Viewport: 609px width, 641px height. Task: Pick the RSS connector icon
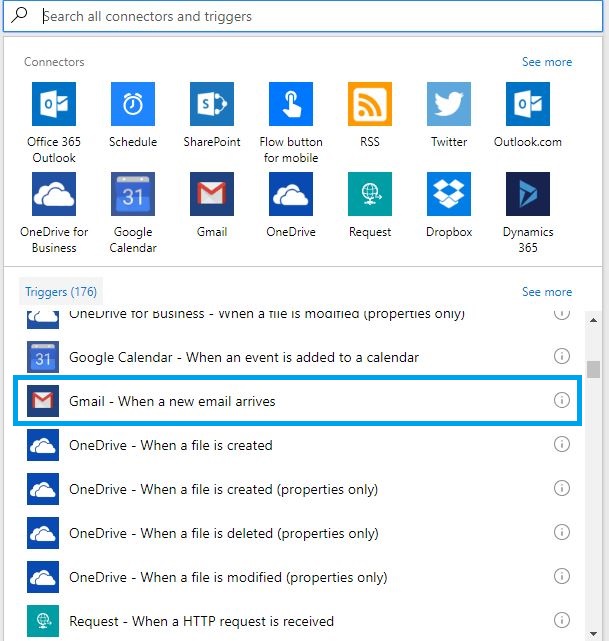[369, 104]
